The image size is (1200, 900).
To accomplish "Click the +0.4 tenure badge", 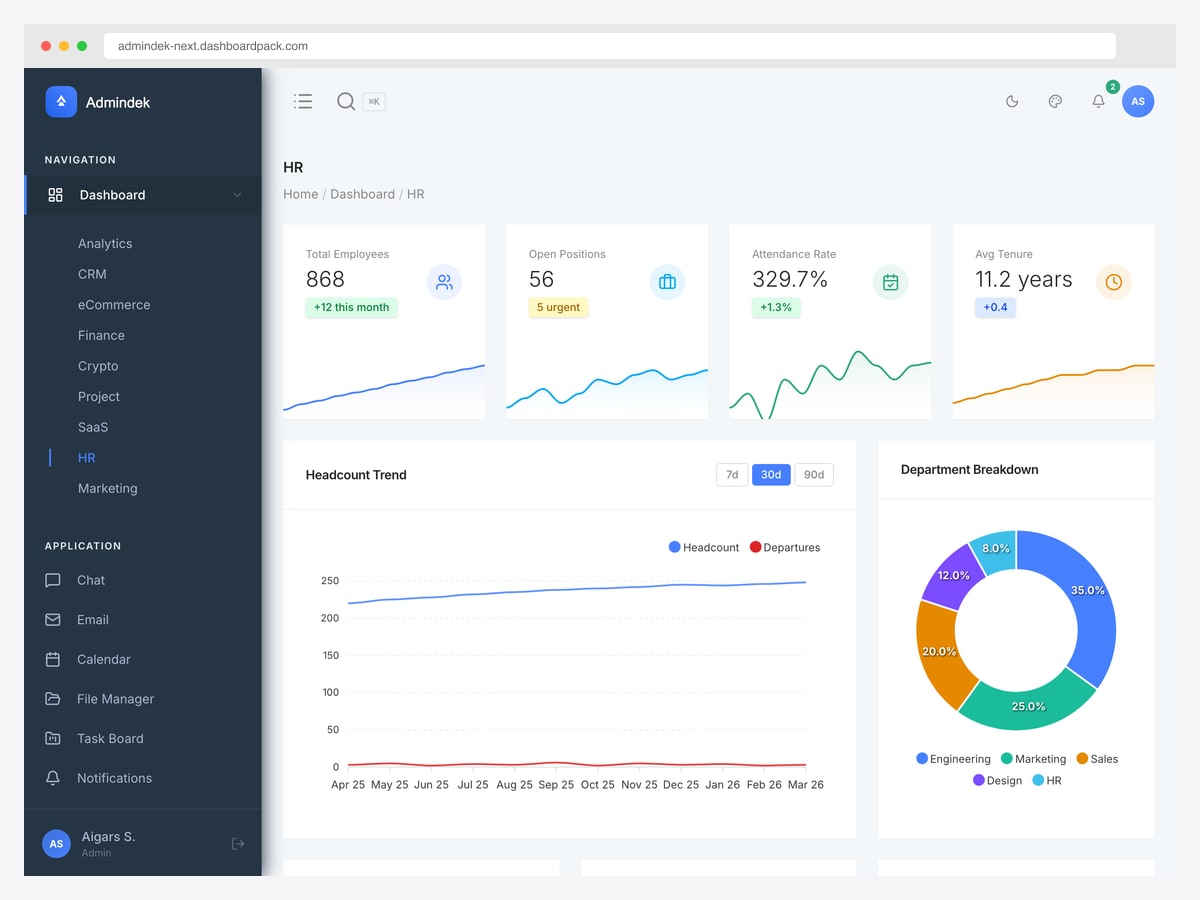I will 995,307.
